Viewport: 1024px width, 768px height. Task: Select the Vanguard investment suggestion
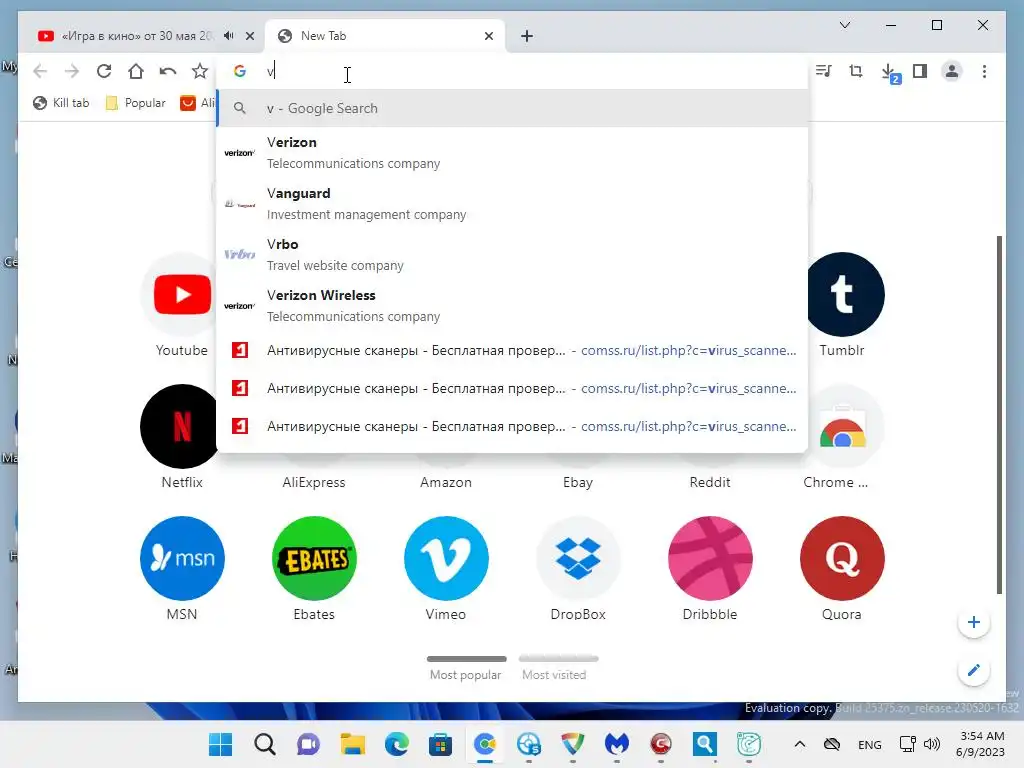[513, 204]
